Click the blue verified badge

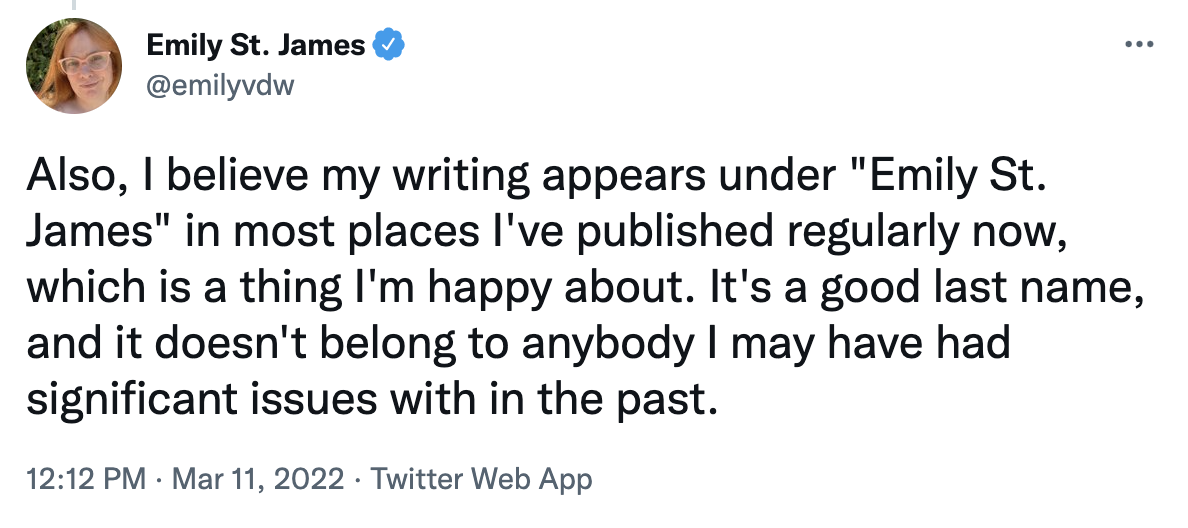(388, 46)
